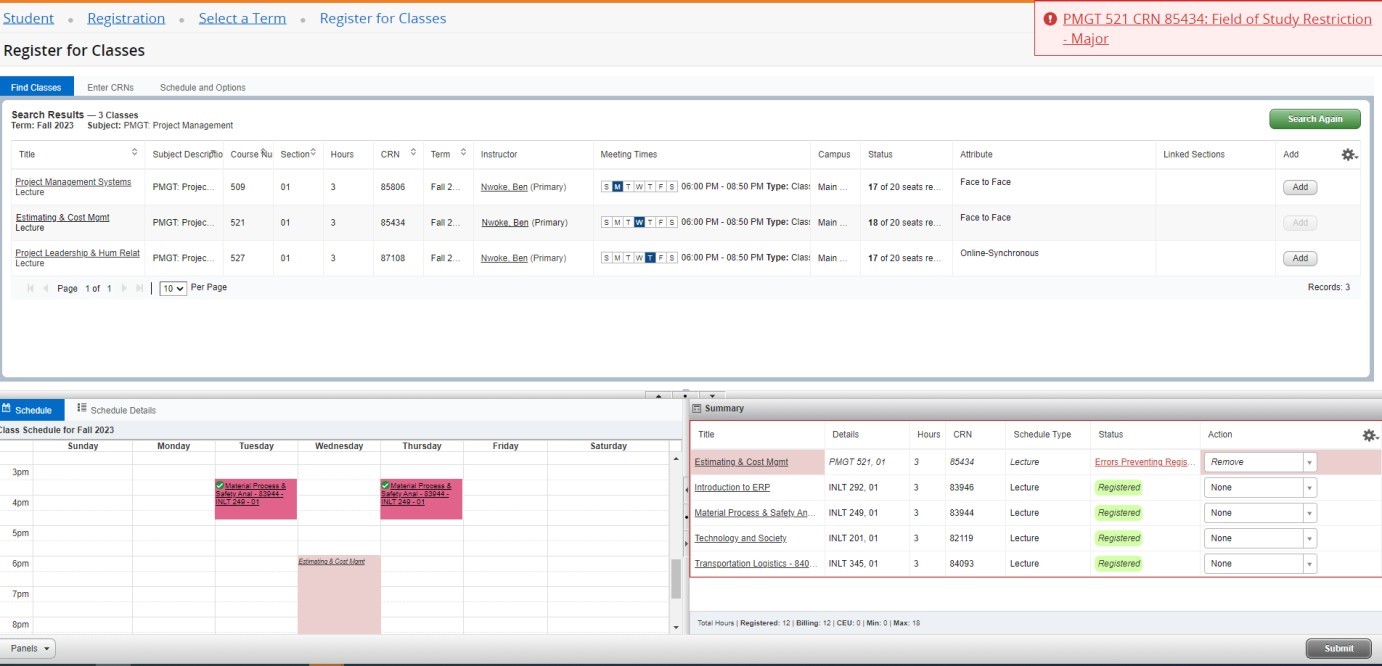This screenshot has height=666, width=1382.
Task: Click the Schedule Details list icon
Action: 82,409
